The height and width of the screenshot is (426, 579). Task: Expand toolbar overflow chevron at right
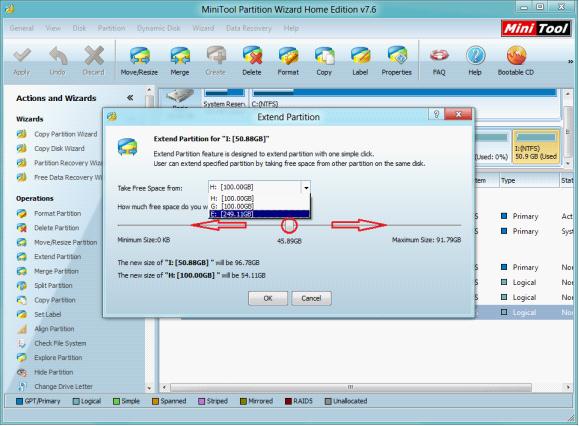(571, 62)
